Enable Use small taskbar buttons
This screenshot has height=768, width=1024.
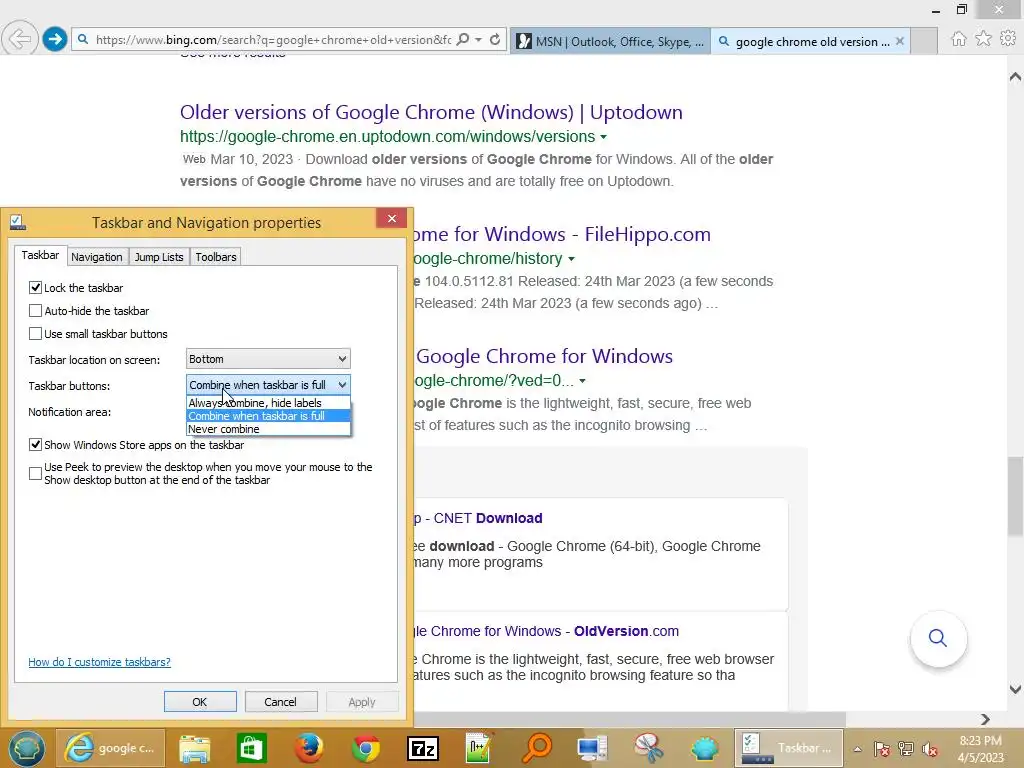point(35,334)
